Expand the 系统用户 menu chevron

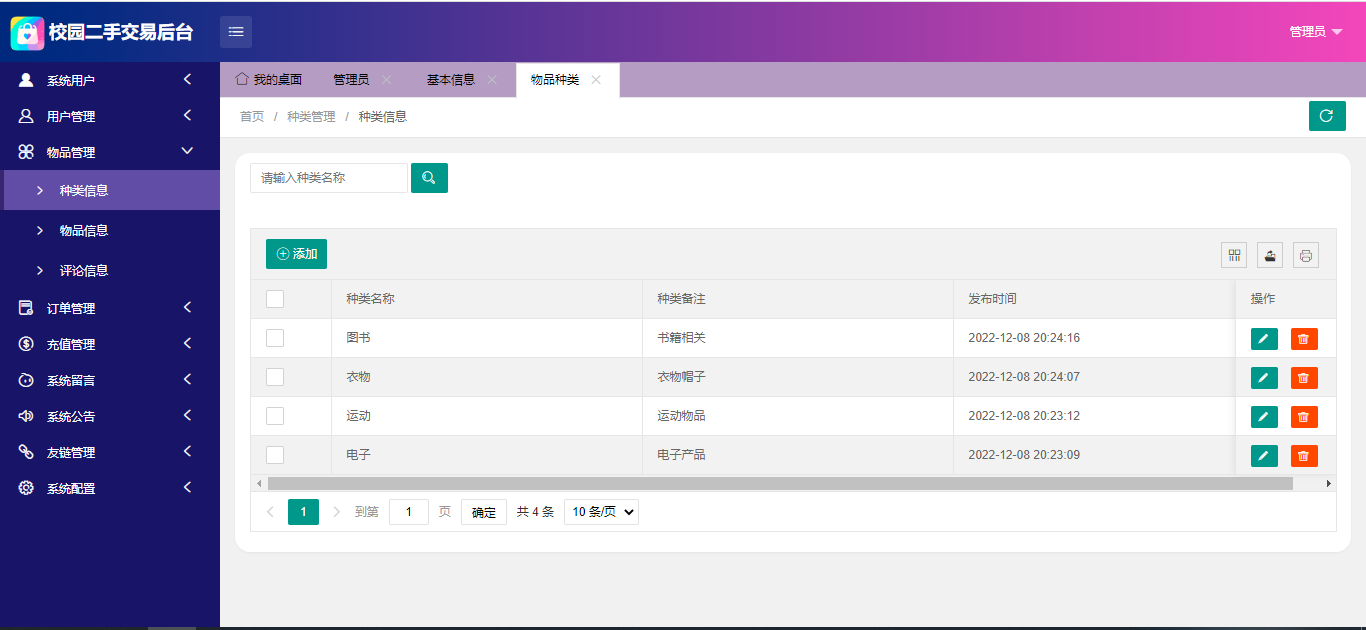[187, 79]
